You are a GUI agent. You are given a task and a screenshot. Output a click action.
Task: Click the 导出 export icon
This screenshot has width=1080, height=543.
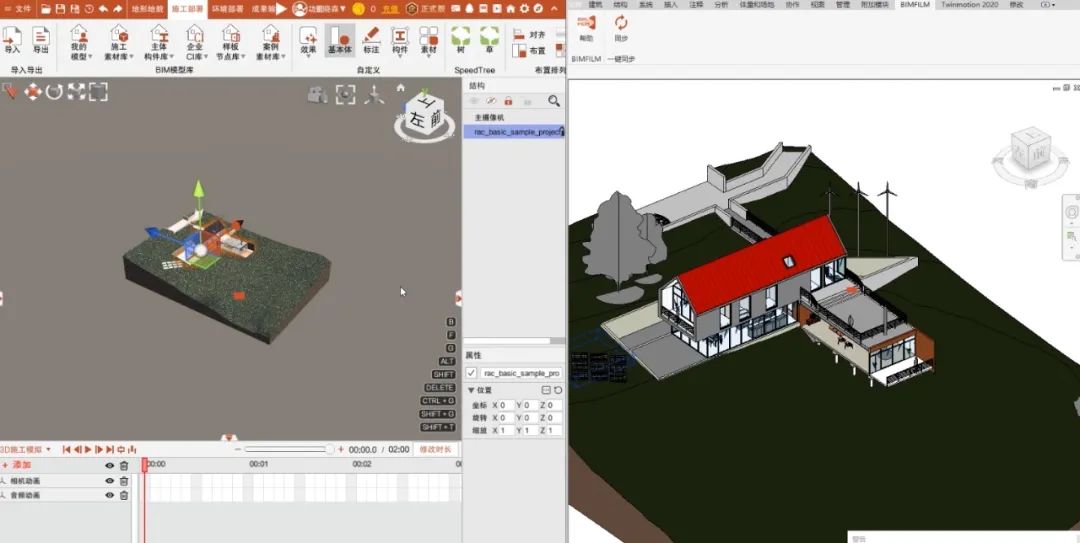coord(41,41)
